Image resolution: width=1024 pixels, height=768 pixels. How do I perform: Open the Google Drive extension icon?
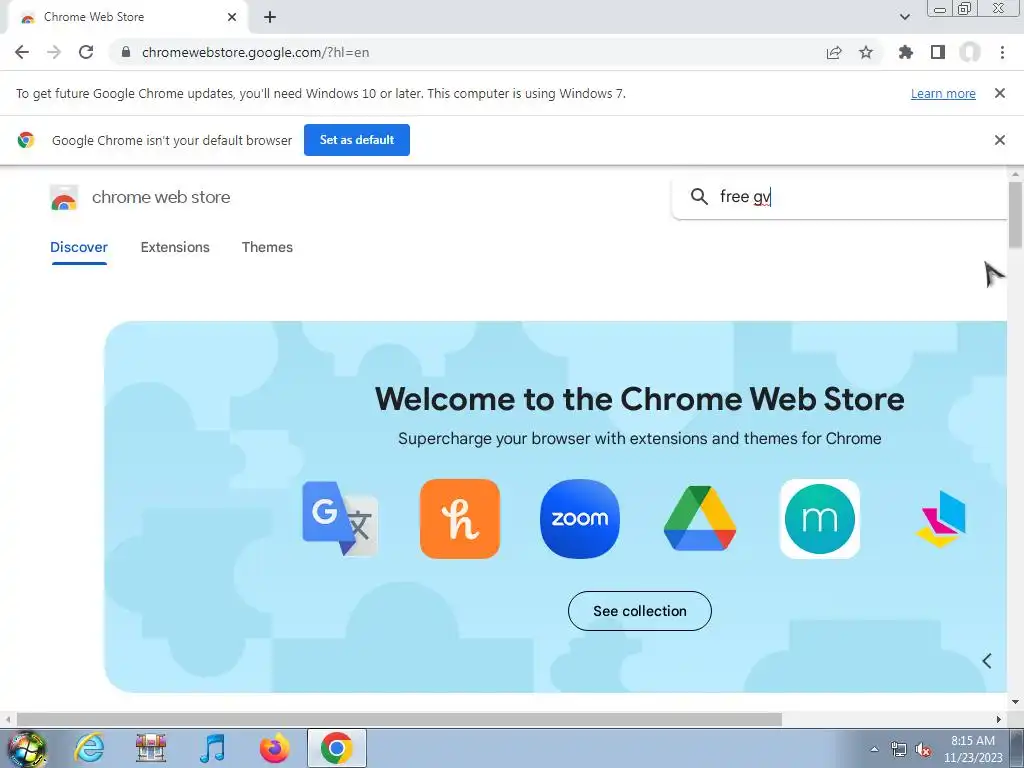click(x=699, y=519)
